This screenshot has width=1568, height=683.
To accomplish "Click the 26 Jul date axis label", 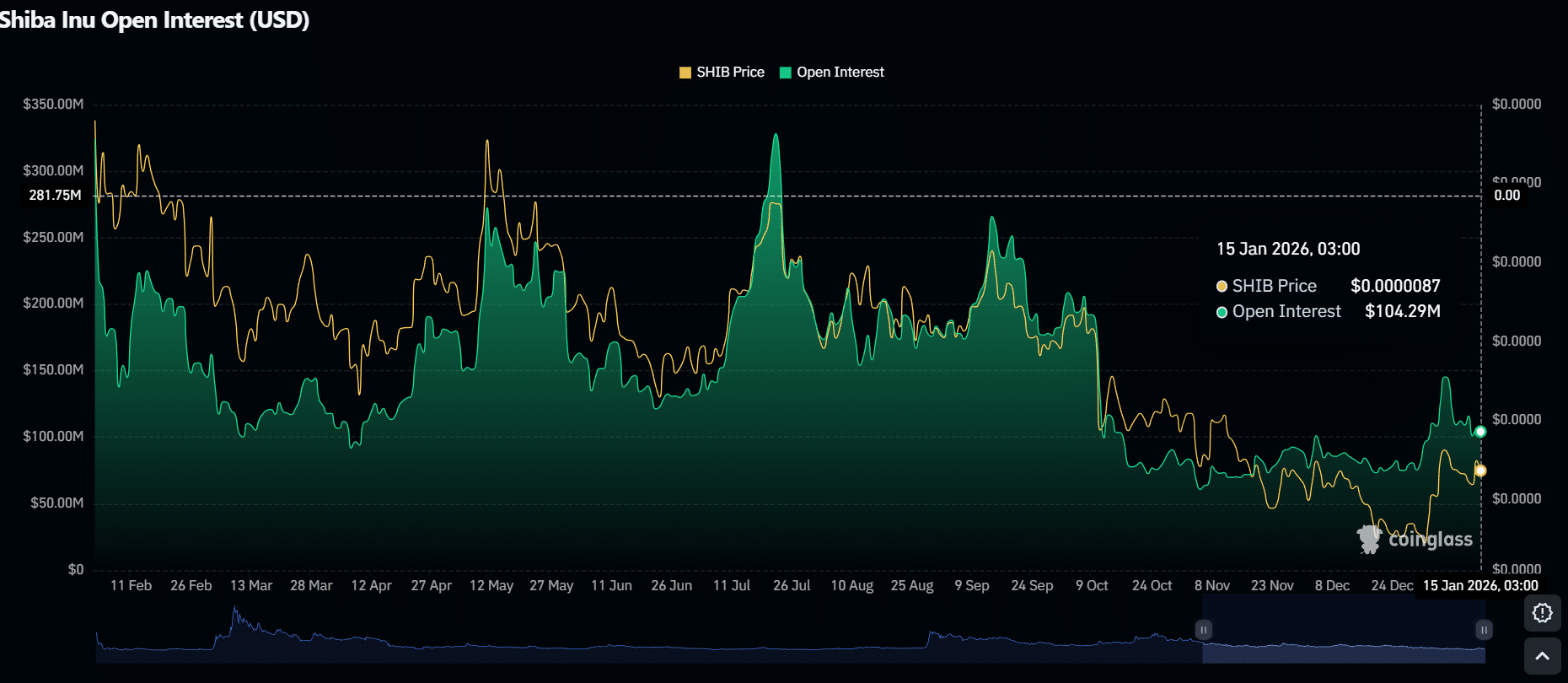I will point(792,585).
